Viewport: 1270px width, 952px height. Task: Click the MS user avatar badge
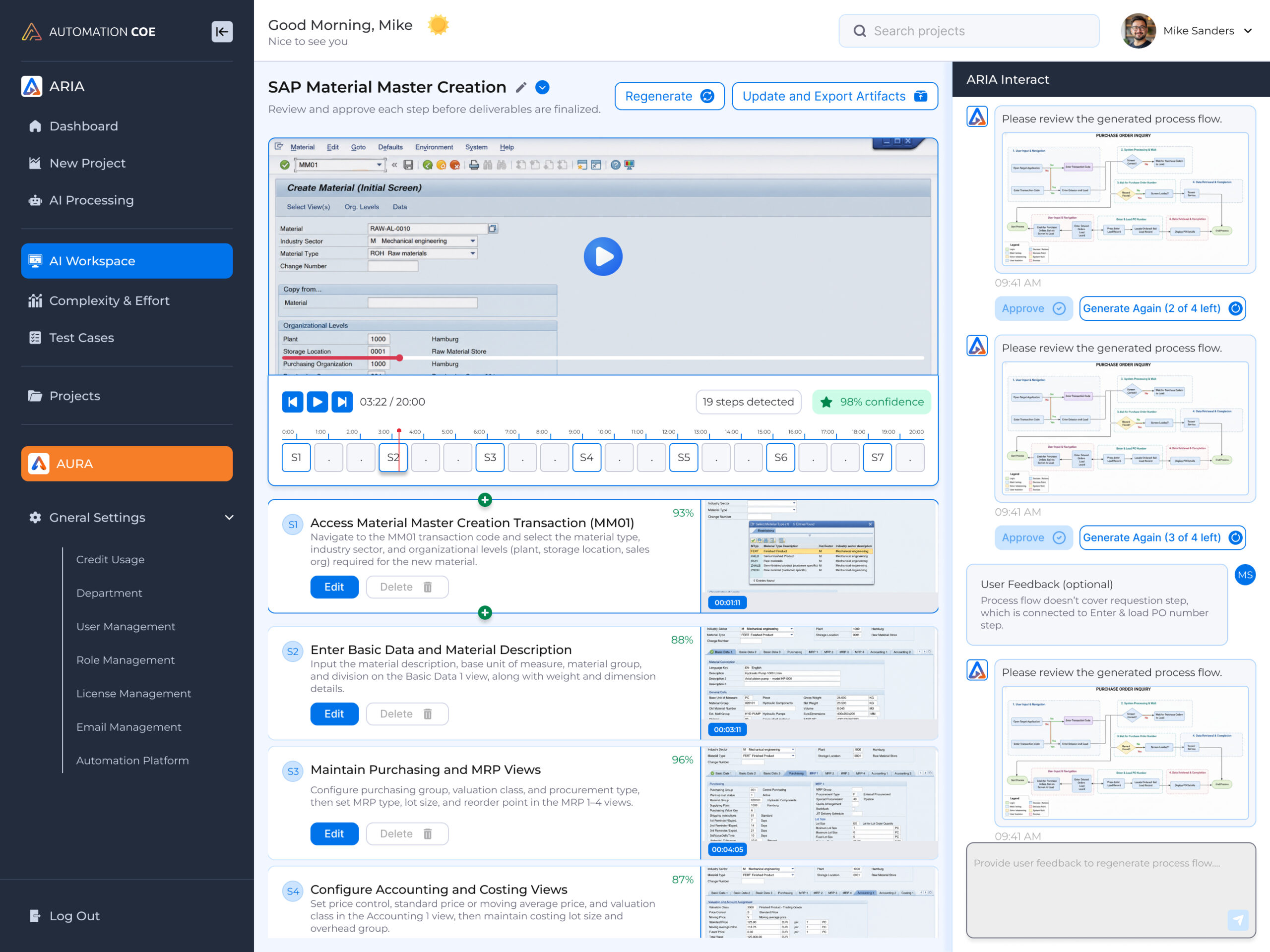(x=1245, y=575)
